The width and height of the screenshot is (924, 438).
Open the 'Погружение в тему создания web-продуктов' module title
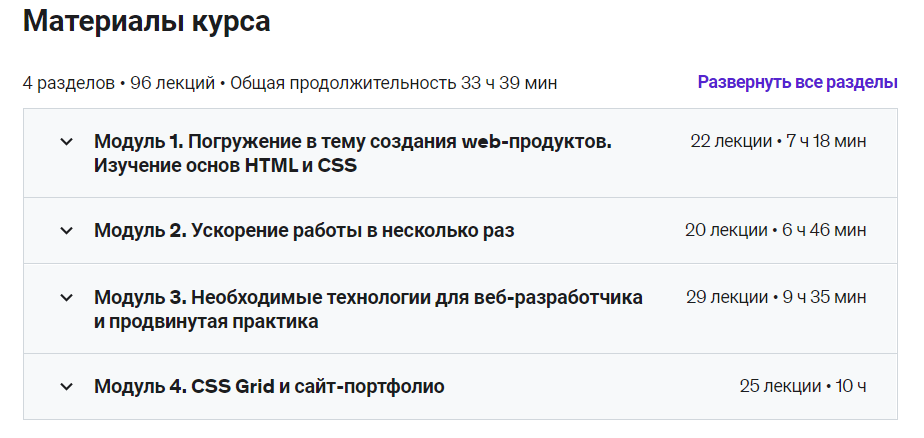[x=352, y=142]
